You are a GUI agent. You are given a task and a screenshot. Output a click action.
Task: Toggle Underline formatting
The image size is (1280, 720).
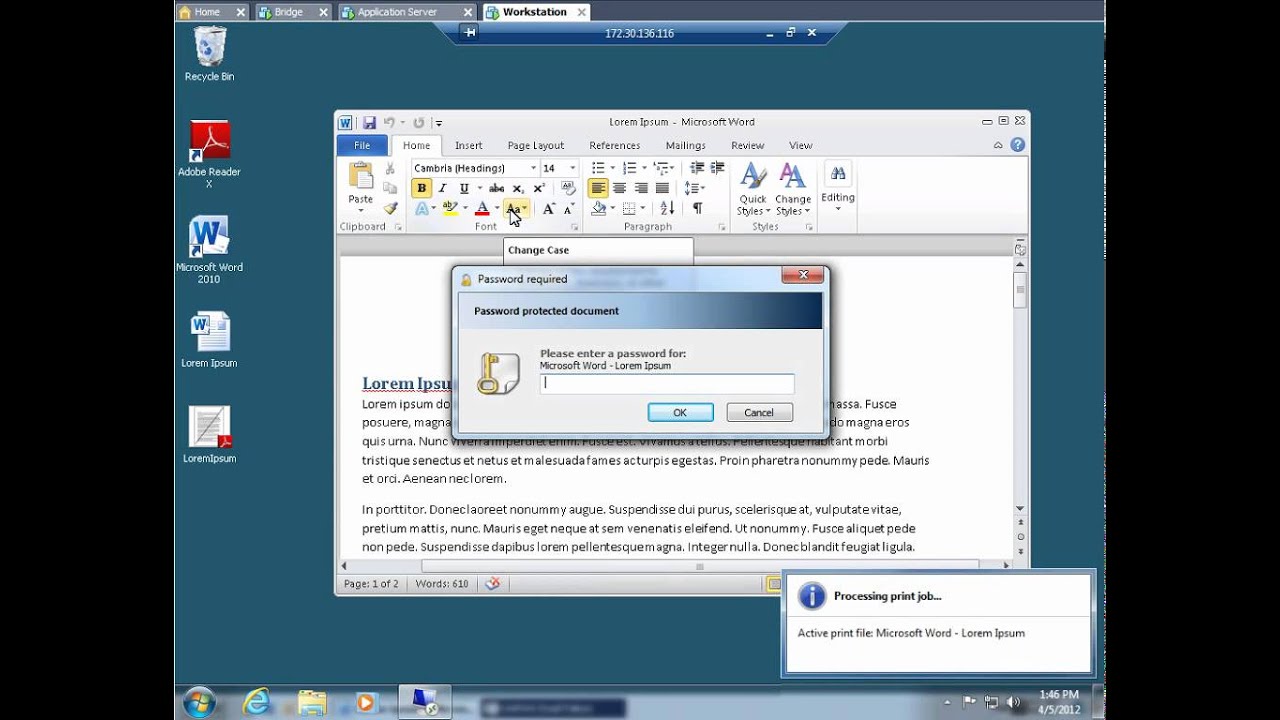click(464, 188)
